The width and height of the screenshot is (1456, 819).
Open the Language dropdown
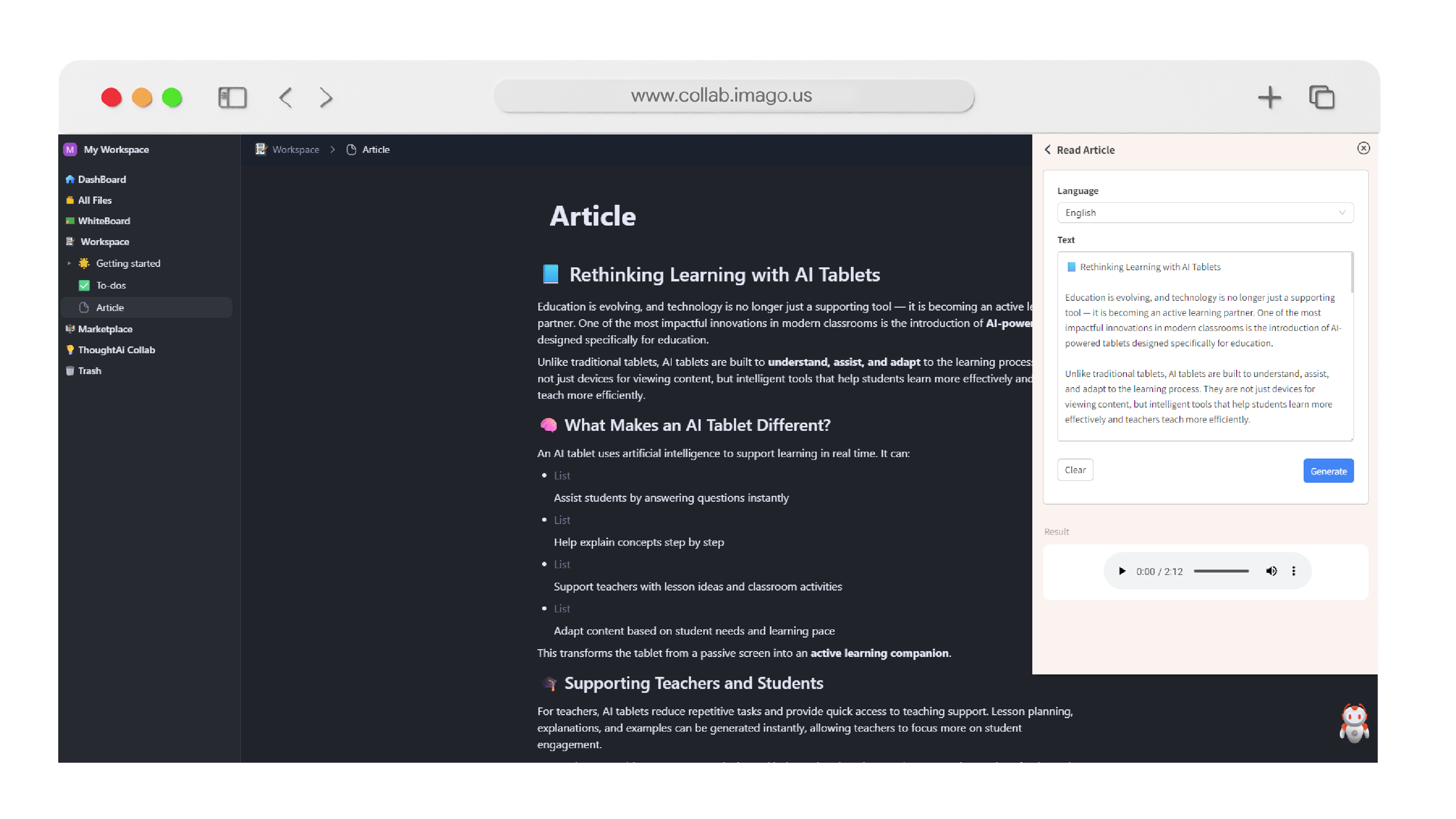point(1205,213)
